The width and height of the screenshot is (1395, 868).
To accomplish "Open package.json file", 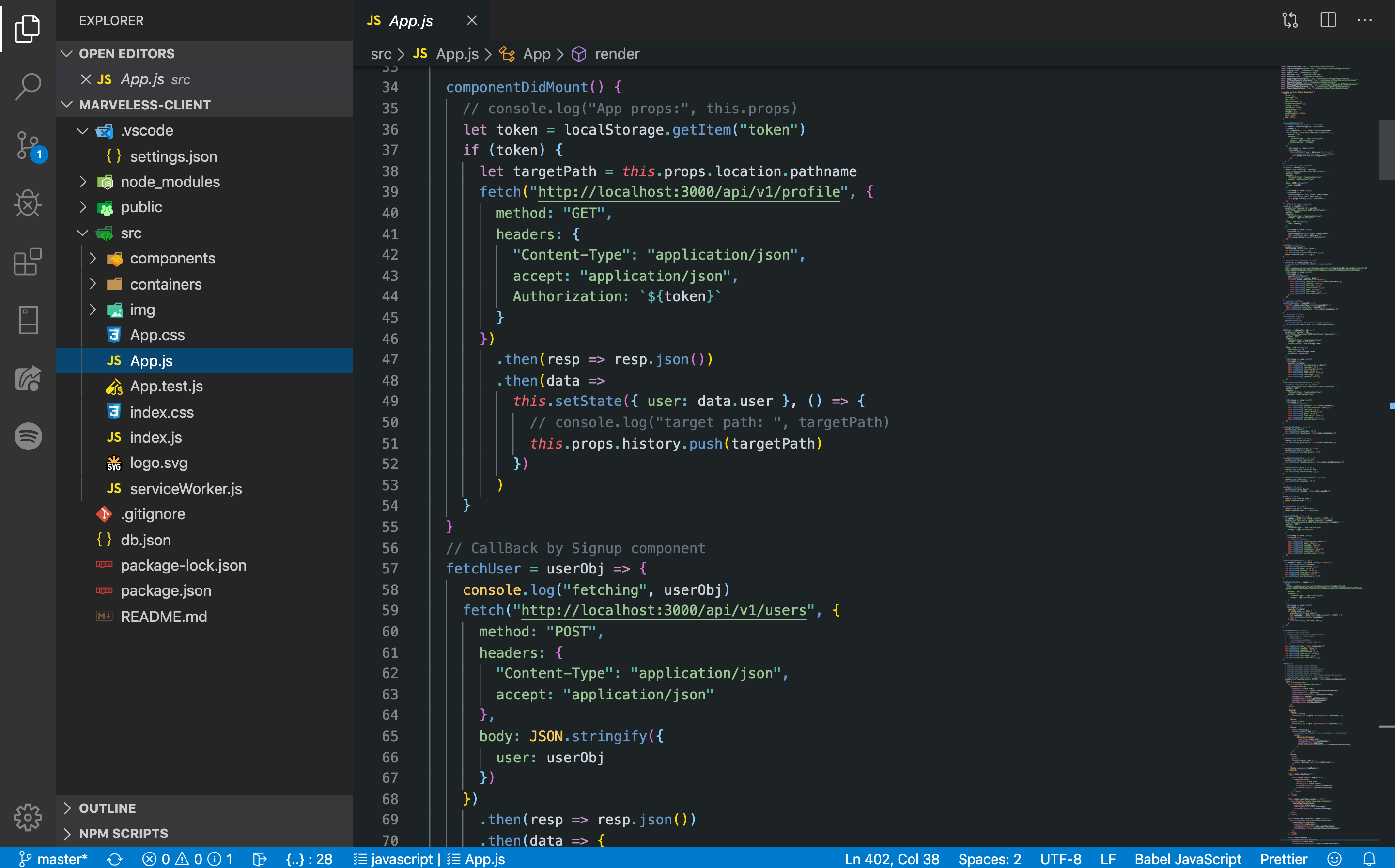I will [204, 591].
